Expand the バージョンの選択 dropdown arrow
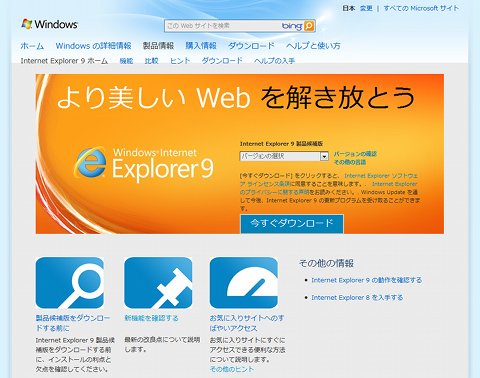The width and height of the screenshot is (480, 378). point(324,156)
